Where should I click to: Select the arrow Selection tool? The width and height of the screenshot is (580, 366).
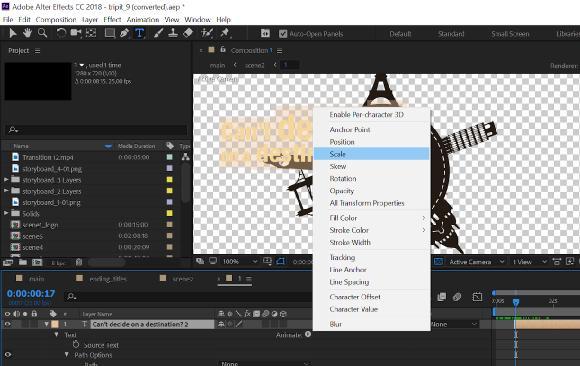click(x=13, y=33)
